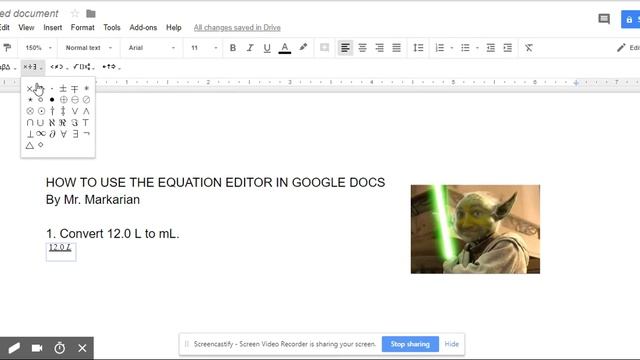
Task: Open the zoom 150% dropdown
Action: point(38,48)
